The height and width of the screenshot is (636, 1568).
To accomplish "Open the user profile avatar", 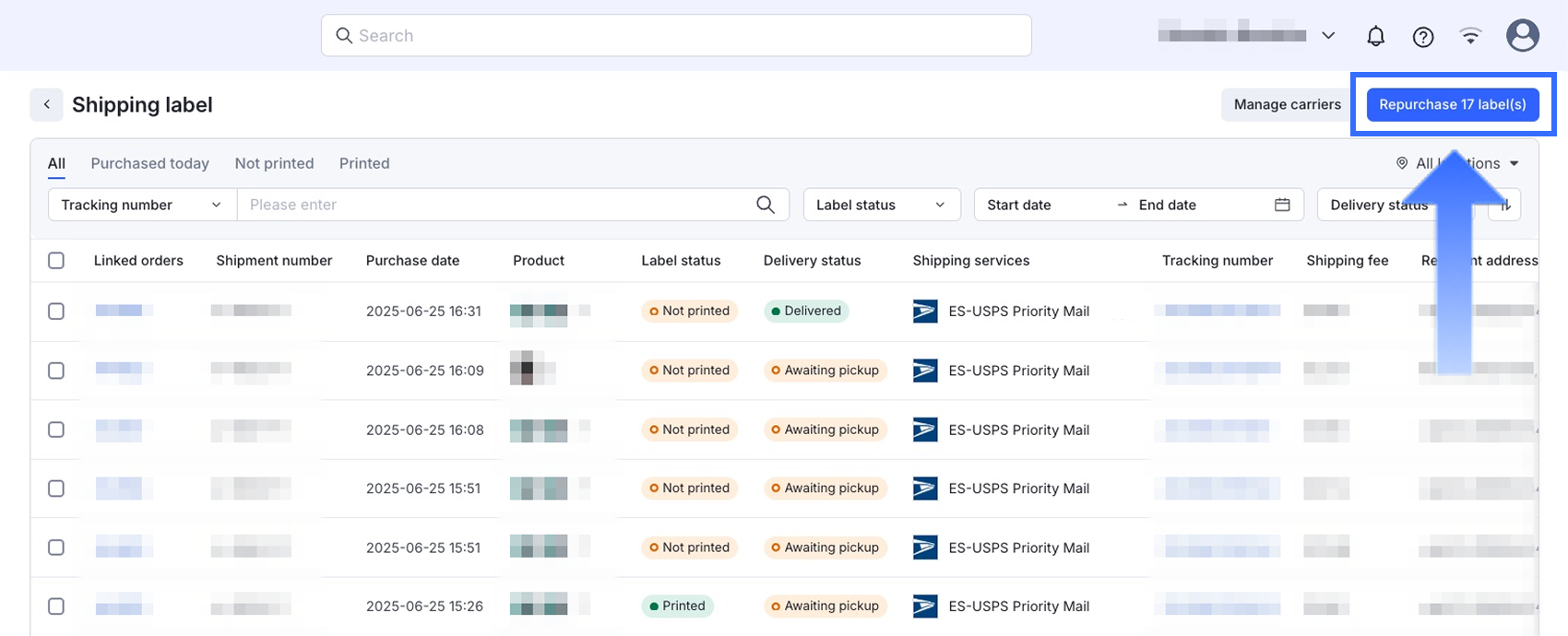I will tap(1522, 36).
